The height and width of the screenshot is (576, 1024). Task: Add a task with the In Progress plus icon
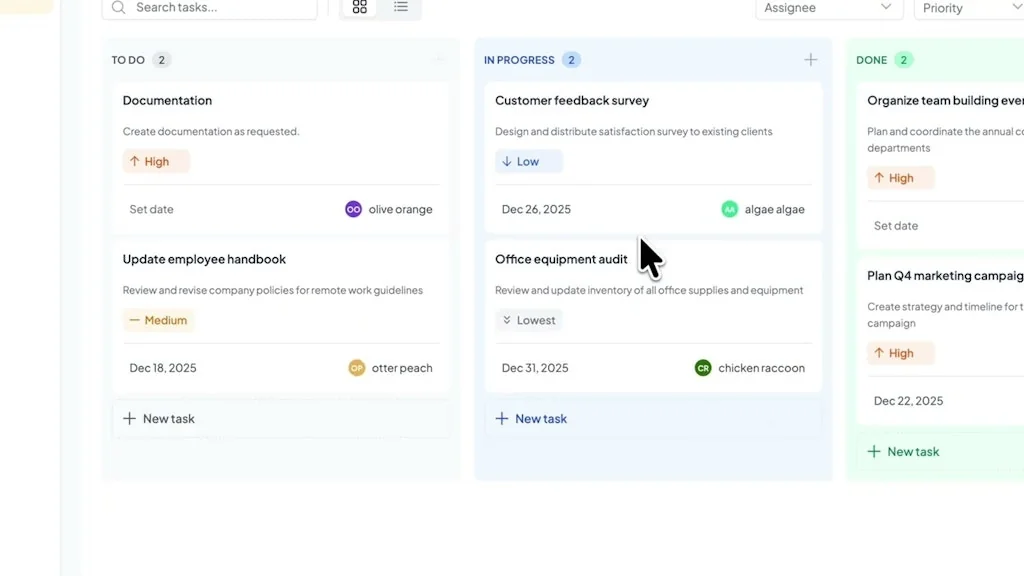point(811,60)
